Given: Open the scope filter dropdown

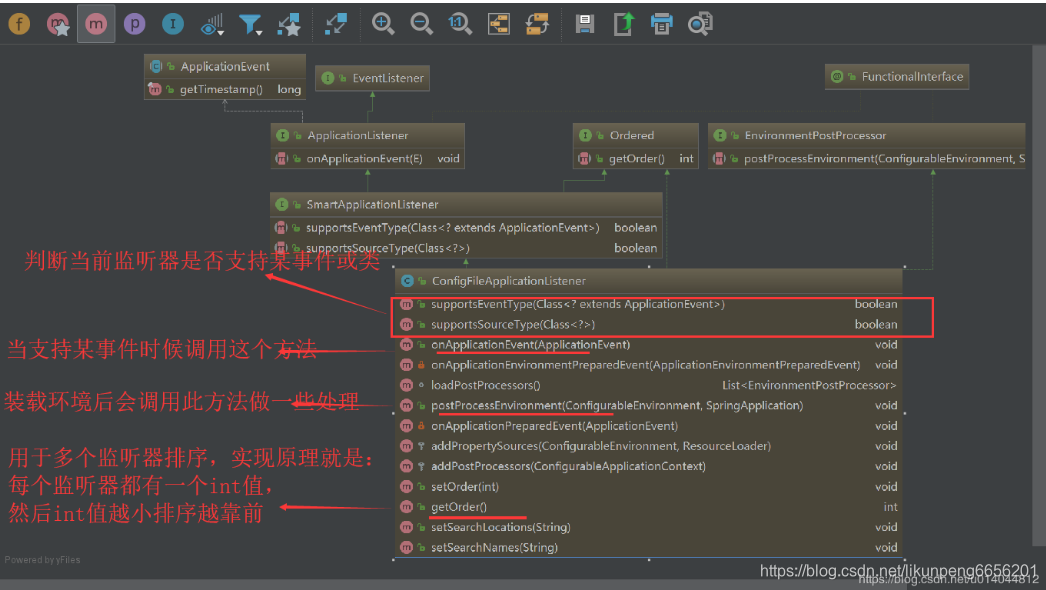Looking at the screenshot, I should tap(251, 25).
